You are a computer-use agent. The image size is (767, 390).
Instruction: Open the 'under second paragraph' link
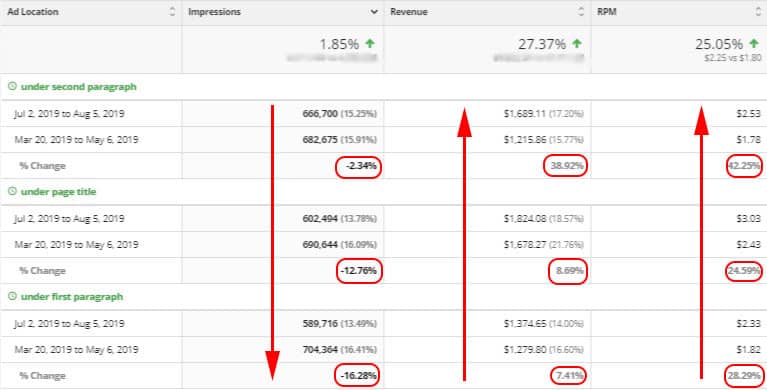[78, 87]
